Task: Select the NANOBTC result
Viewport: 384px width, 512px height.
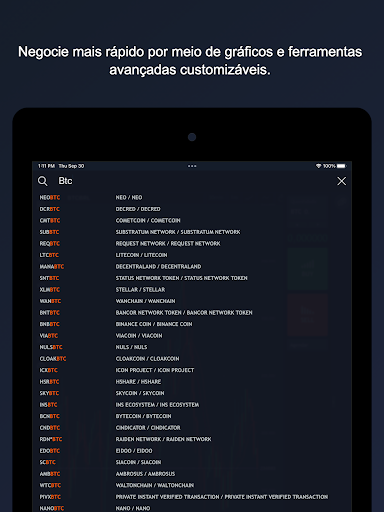Action: click(x=52, y=508)
